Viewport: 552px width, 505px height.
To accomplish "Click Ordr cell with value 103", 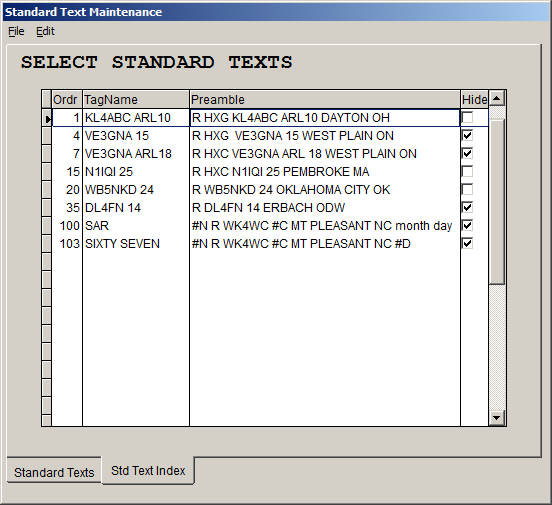I will (67, 243).
